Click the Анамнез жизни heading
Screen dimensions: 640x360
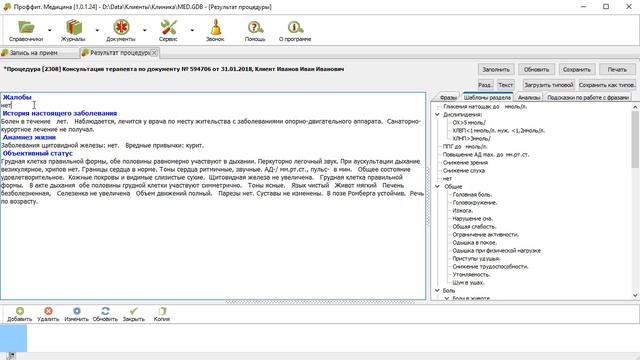[29, 137]
